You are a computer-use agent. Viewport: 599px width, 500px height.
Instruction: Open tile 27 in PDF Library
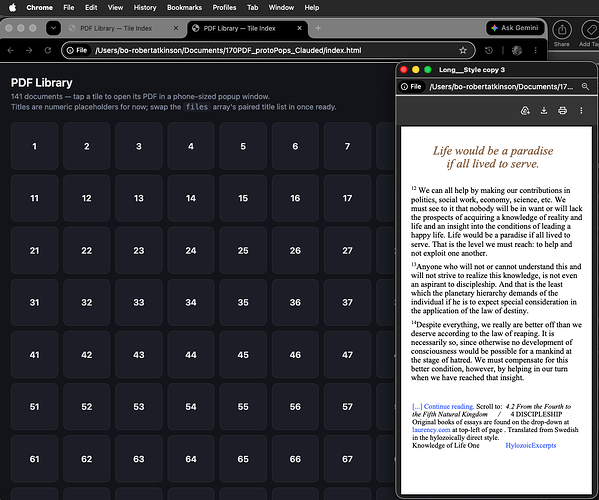coord(347,250)
